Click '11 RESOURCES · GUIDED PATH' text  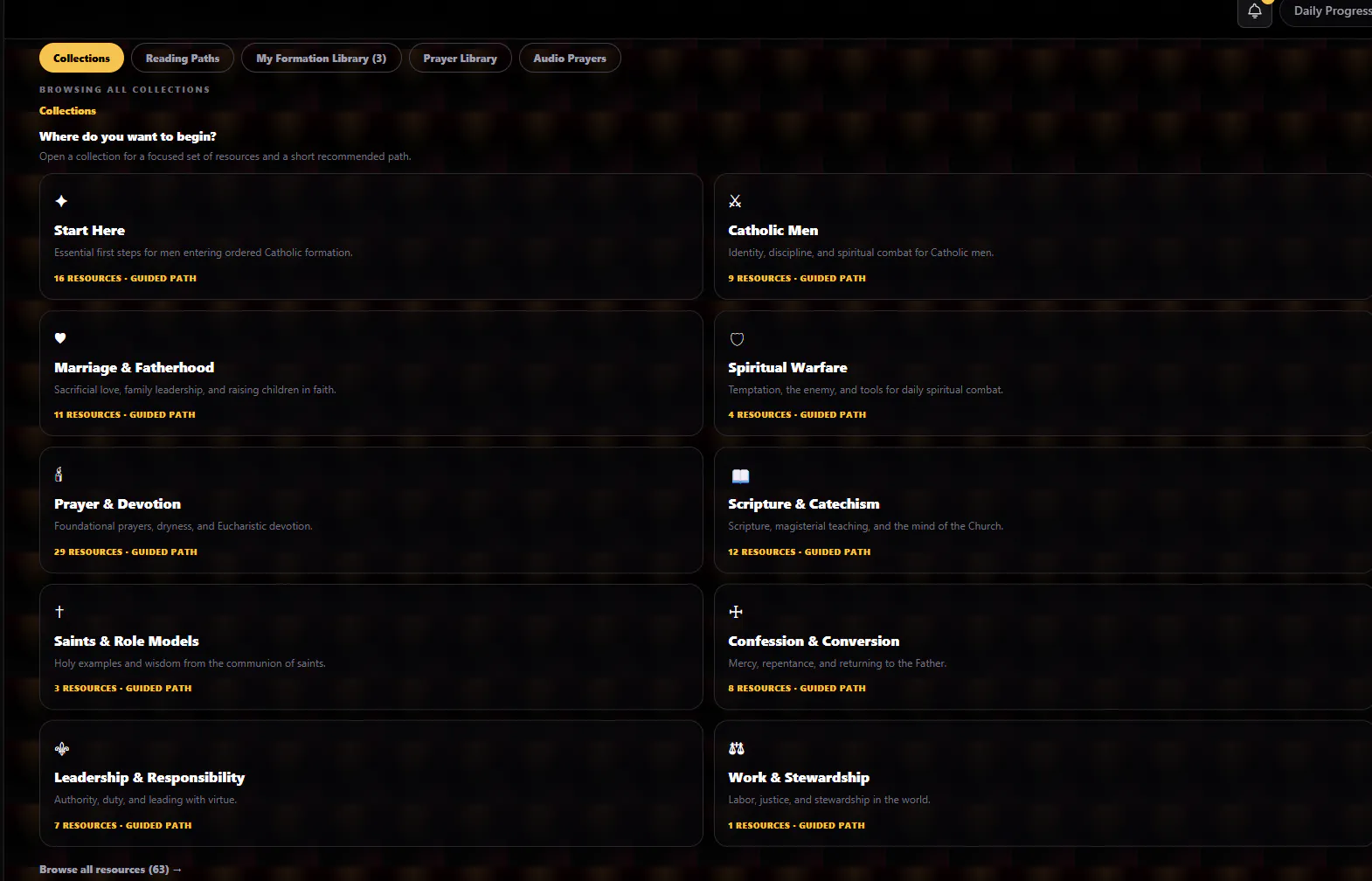[x=124, y=414]
